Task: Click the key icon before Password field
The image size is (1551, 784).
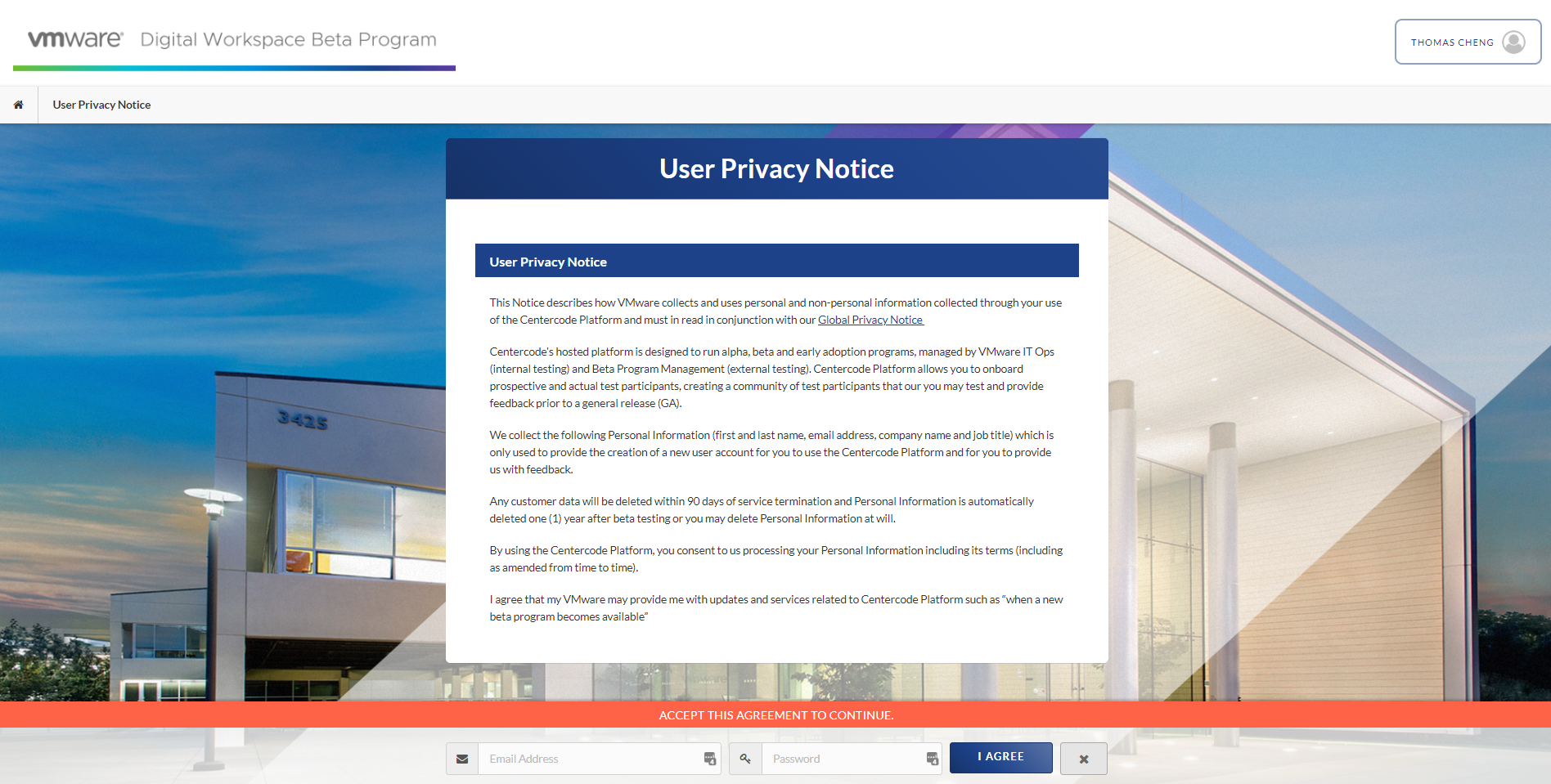Action: click(x=745, y=759)
